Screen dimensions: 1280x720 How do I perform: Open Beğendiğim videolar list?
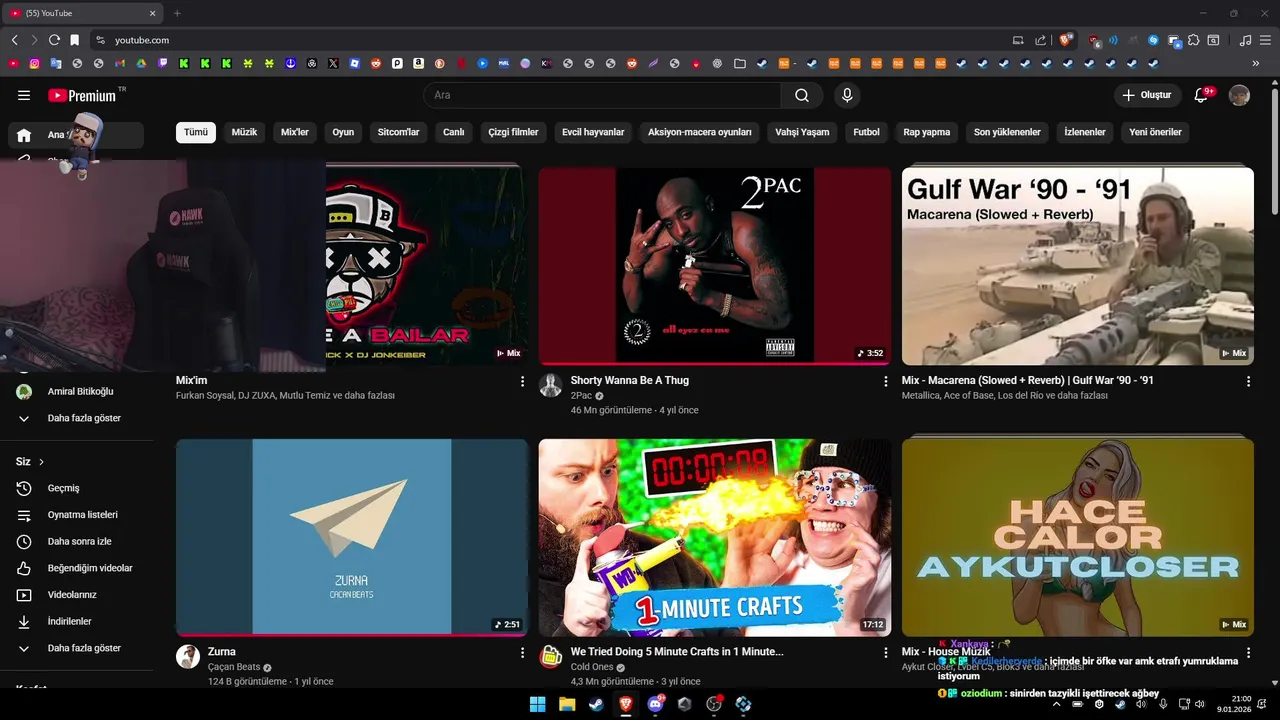pyautogui.click(x=77, y=568)
